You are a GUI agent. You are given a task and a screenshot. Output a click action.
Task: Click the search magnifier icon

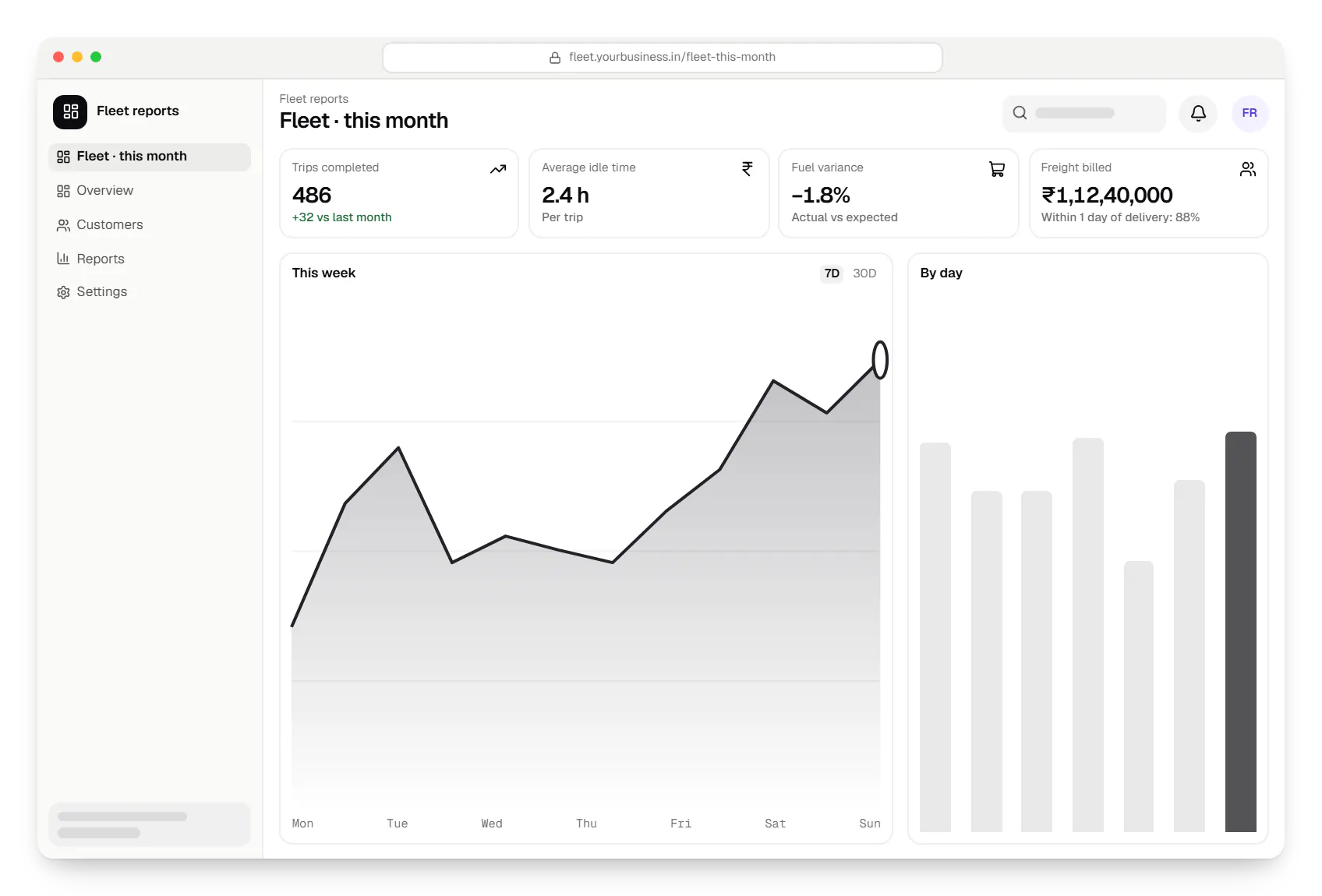coord(1020,113)
